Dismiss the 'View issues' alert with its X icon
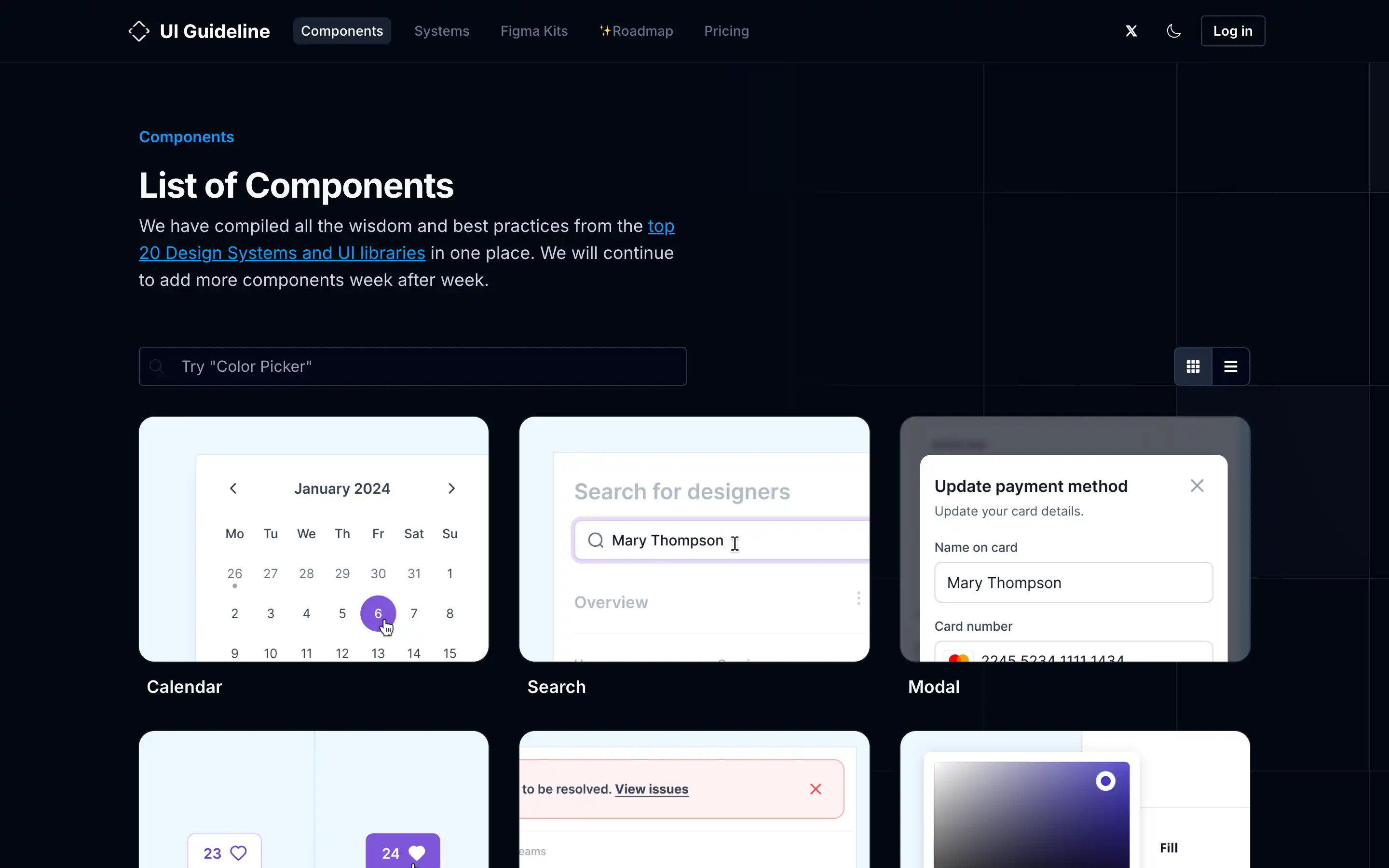Image resolution: width=1389 pixels, height=868 pixels. (816, 788)
